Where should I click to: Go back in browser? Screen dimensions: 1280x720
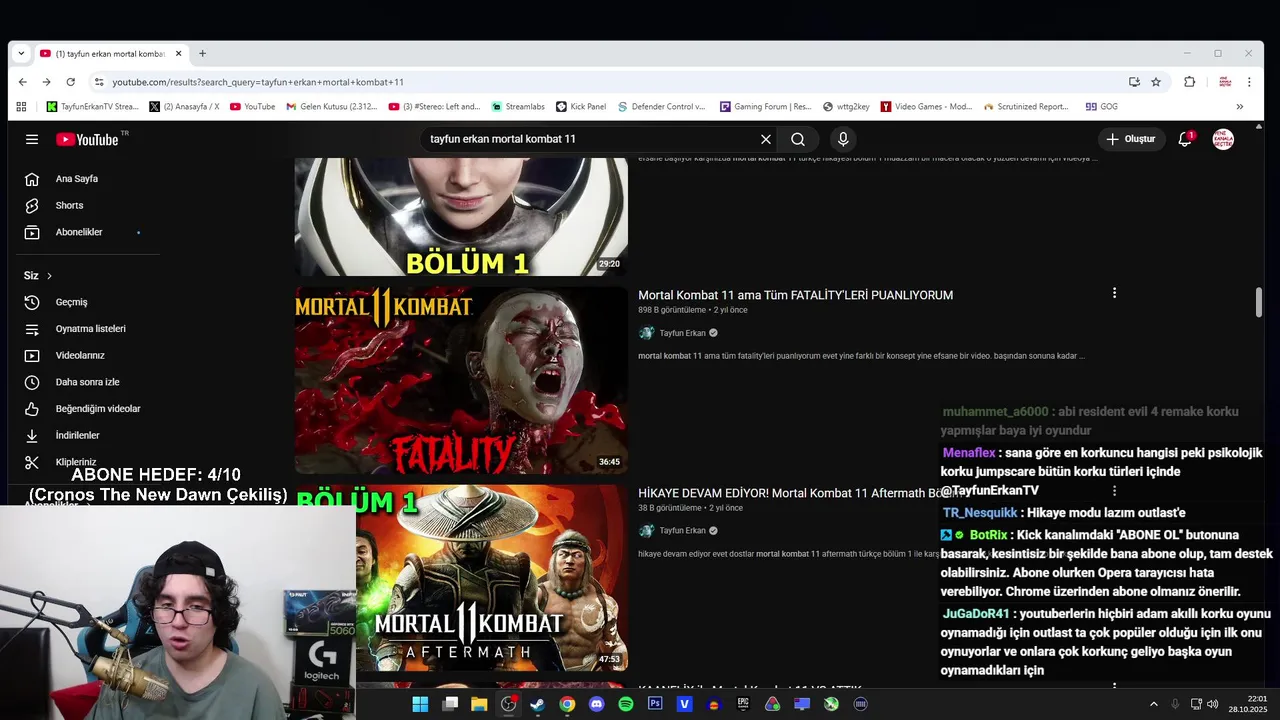click(x=23, y=82)
